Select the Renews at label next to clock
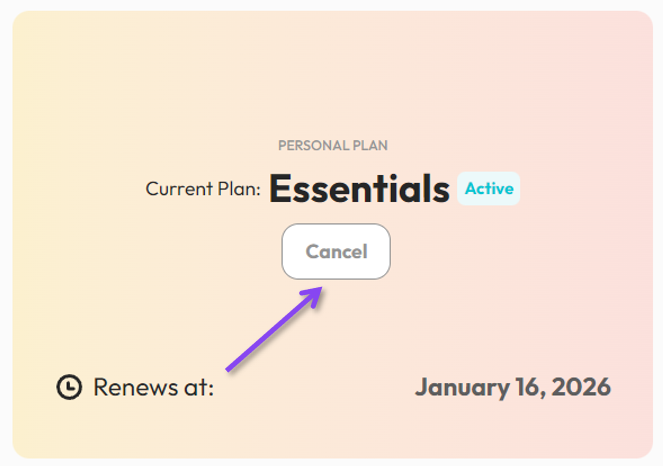The width and height of the screenshot is (663, 466). pos(153,387)
